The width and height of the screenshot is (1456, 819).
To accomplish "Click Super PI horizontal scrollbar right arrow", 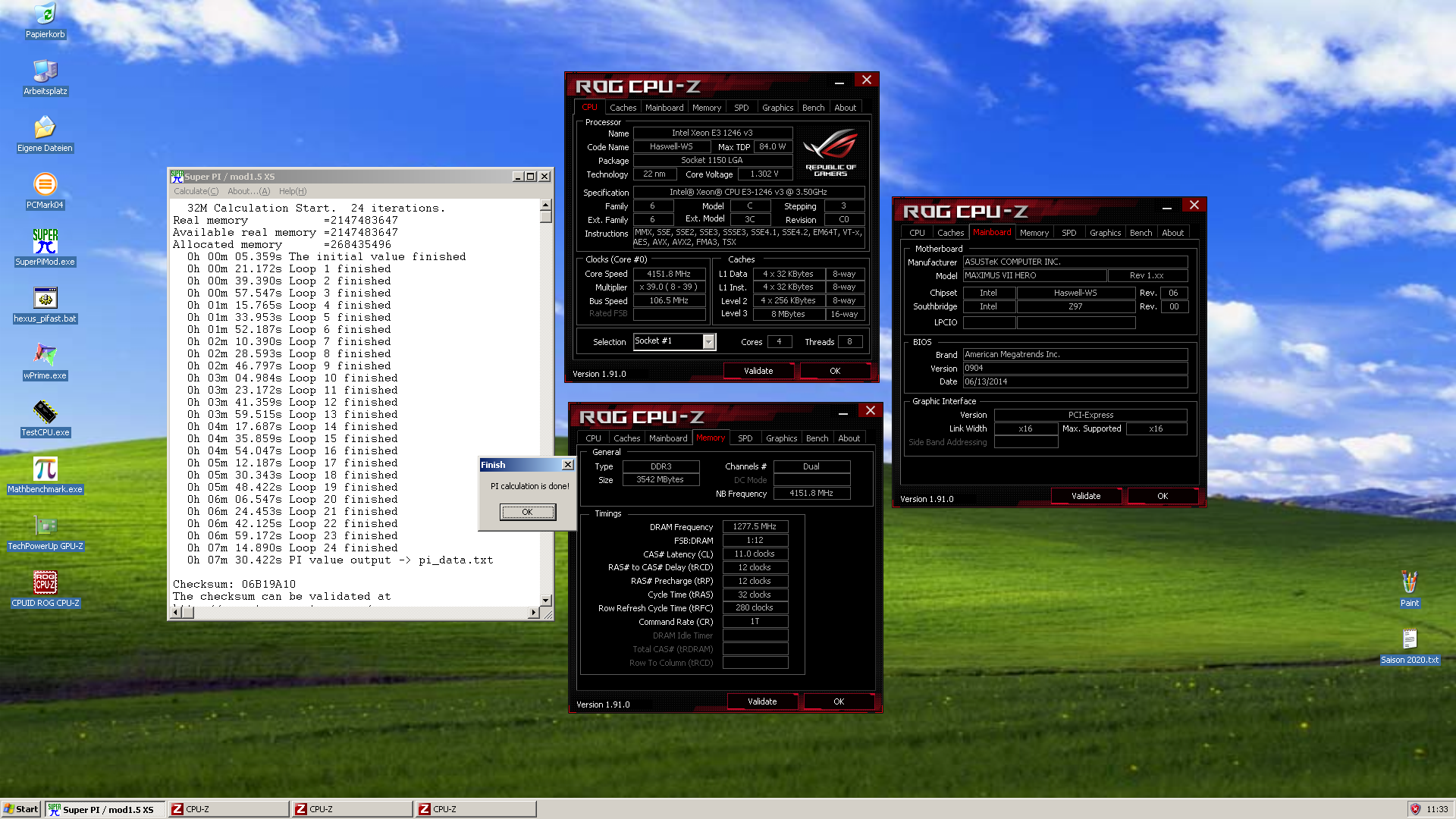I will (x=533, y=613).
